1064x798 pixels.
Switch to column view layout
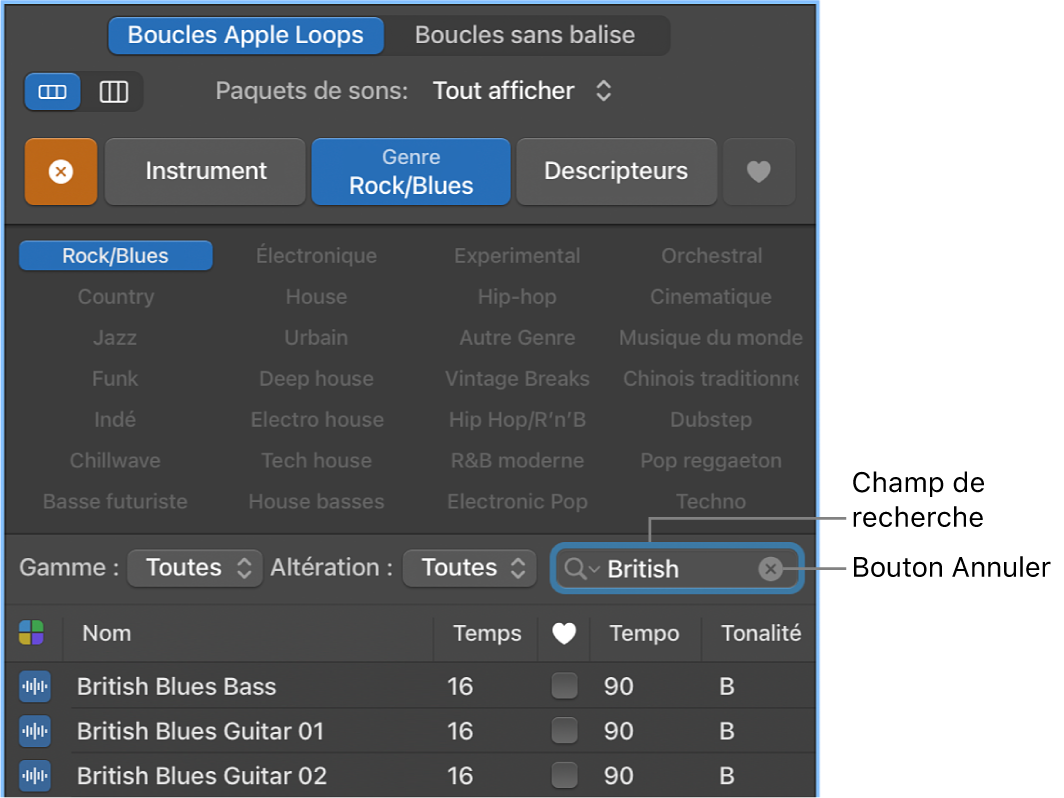coord(114,91)
